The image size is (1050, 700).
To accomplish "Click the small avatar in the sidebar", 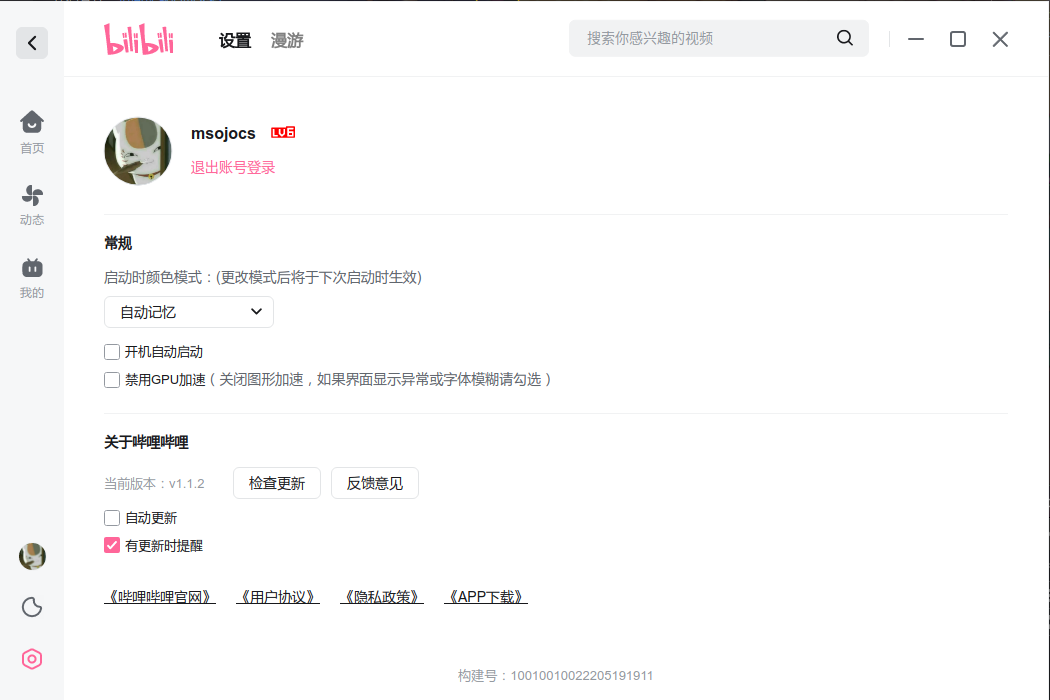I will (x=32, y=557).
